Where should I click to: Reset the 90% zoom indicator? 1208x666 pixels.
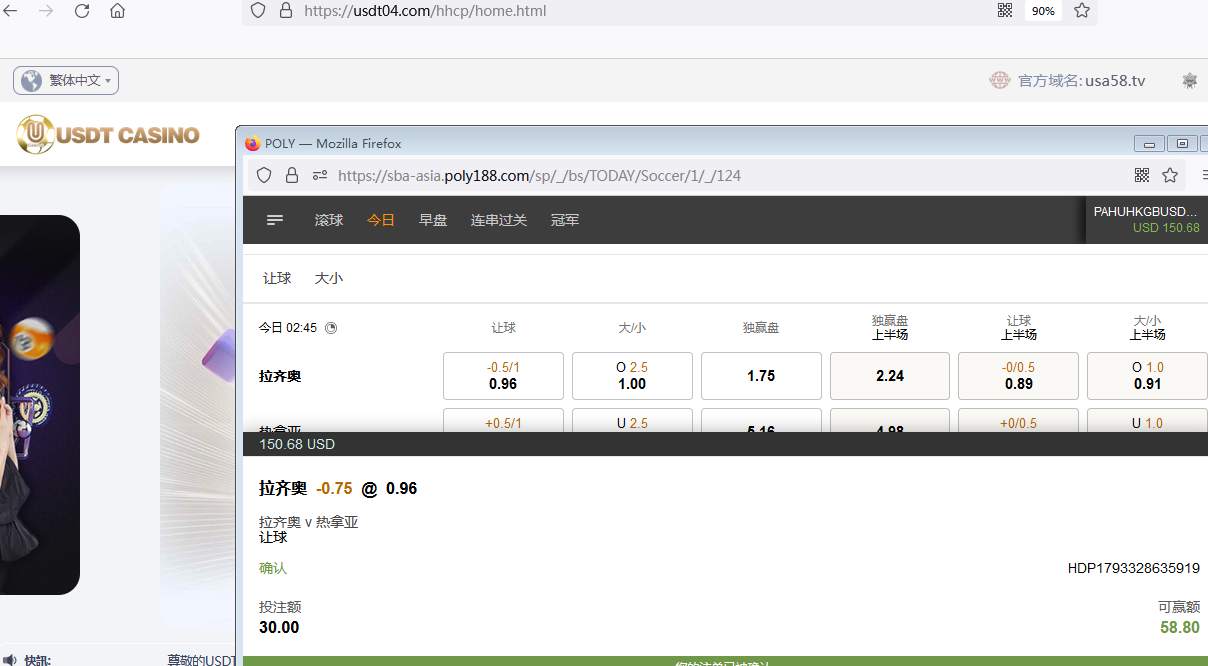[1043, 11]
